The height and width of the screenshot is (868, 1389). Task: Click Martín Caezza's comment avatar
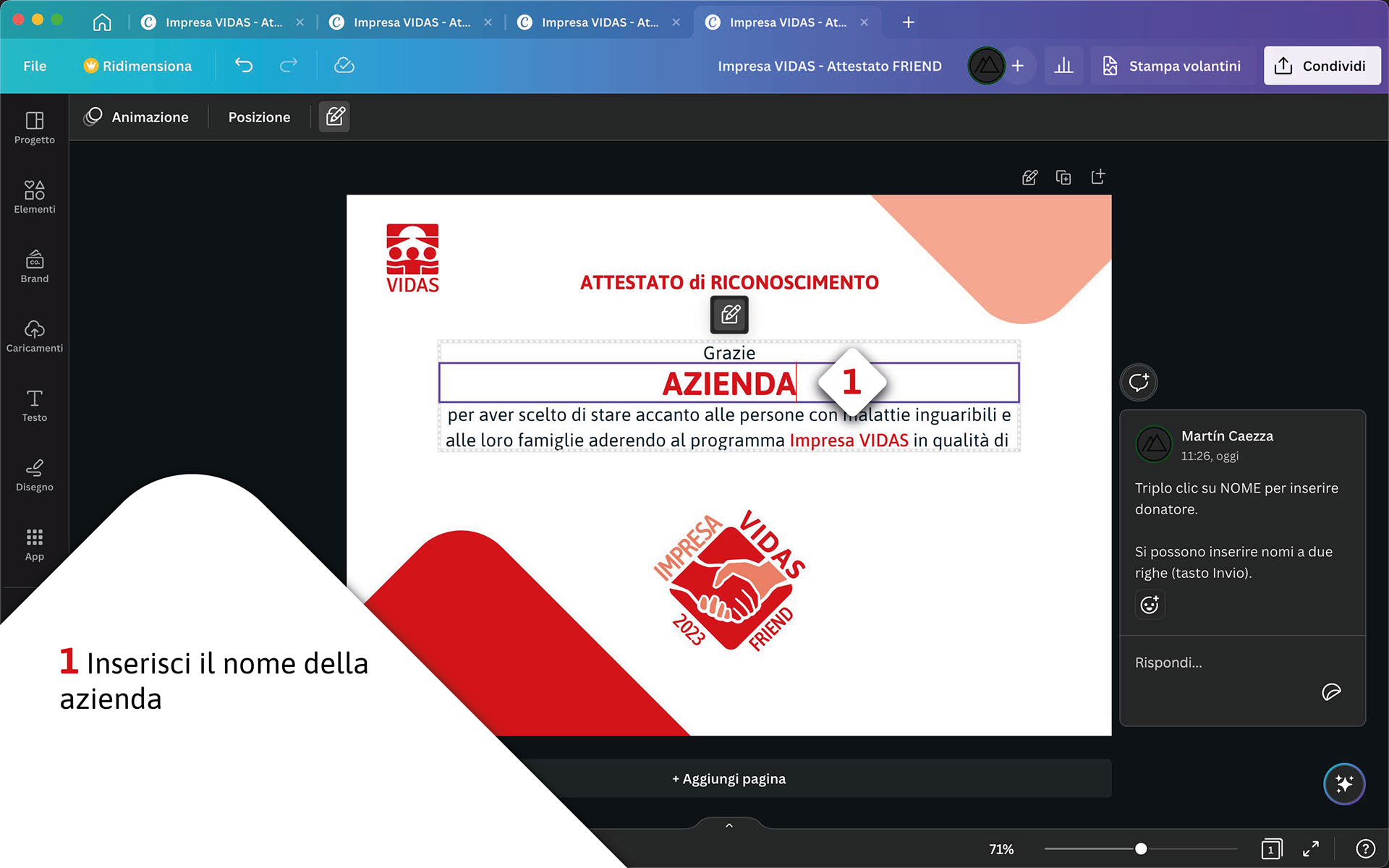point(1154,444)
